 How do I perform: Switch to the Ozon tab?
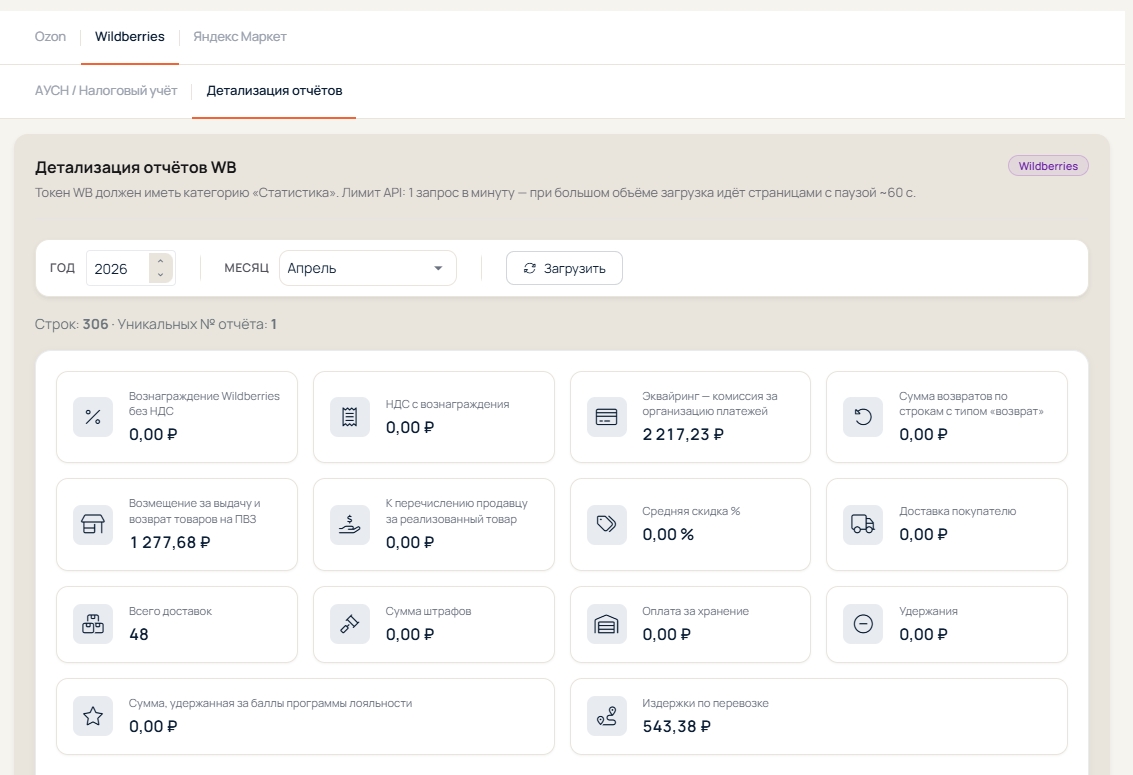pyautogui.click(x=50, y=36)
